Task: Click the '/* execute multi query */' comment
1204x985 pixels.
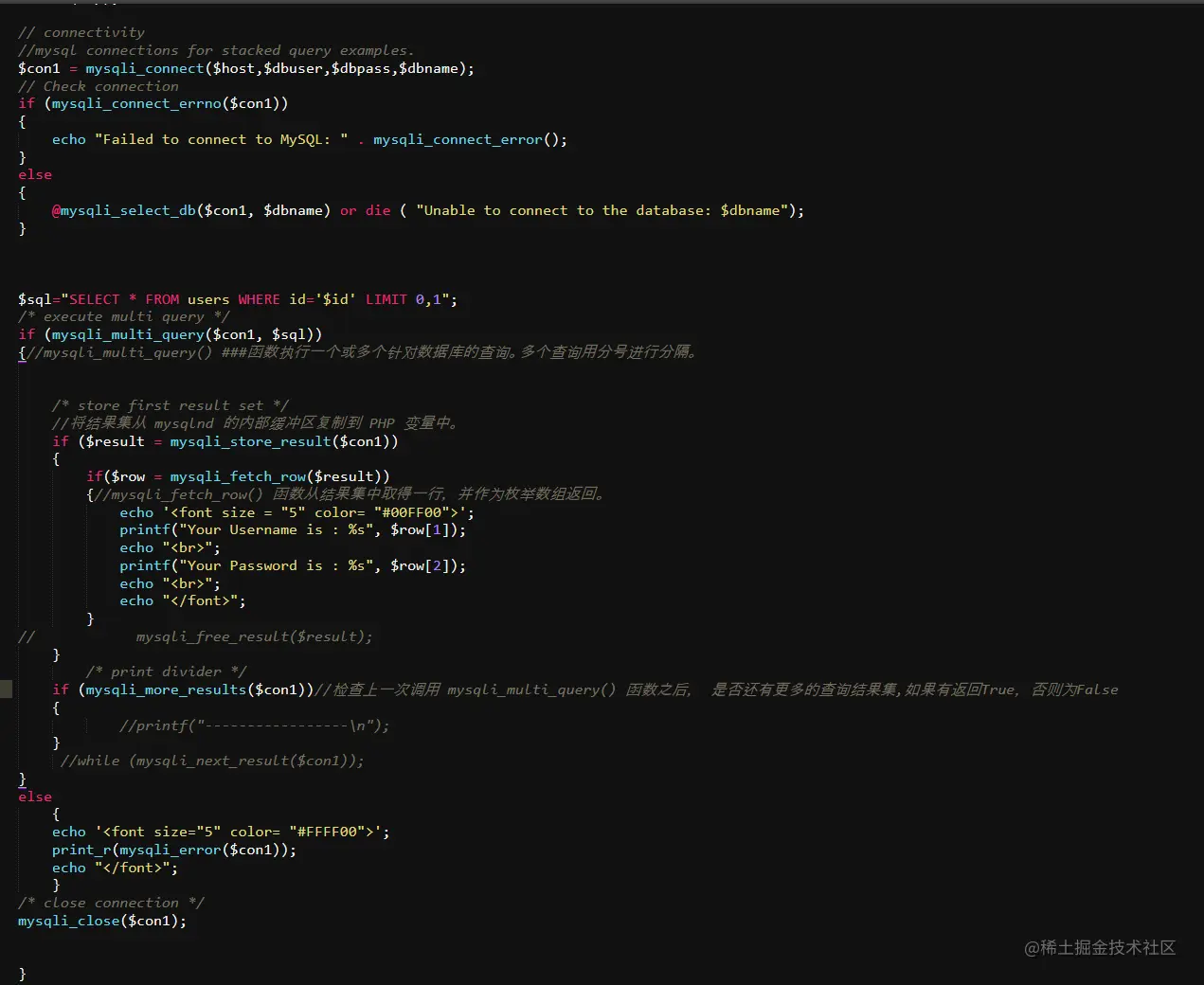Action: pos(124,316)
